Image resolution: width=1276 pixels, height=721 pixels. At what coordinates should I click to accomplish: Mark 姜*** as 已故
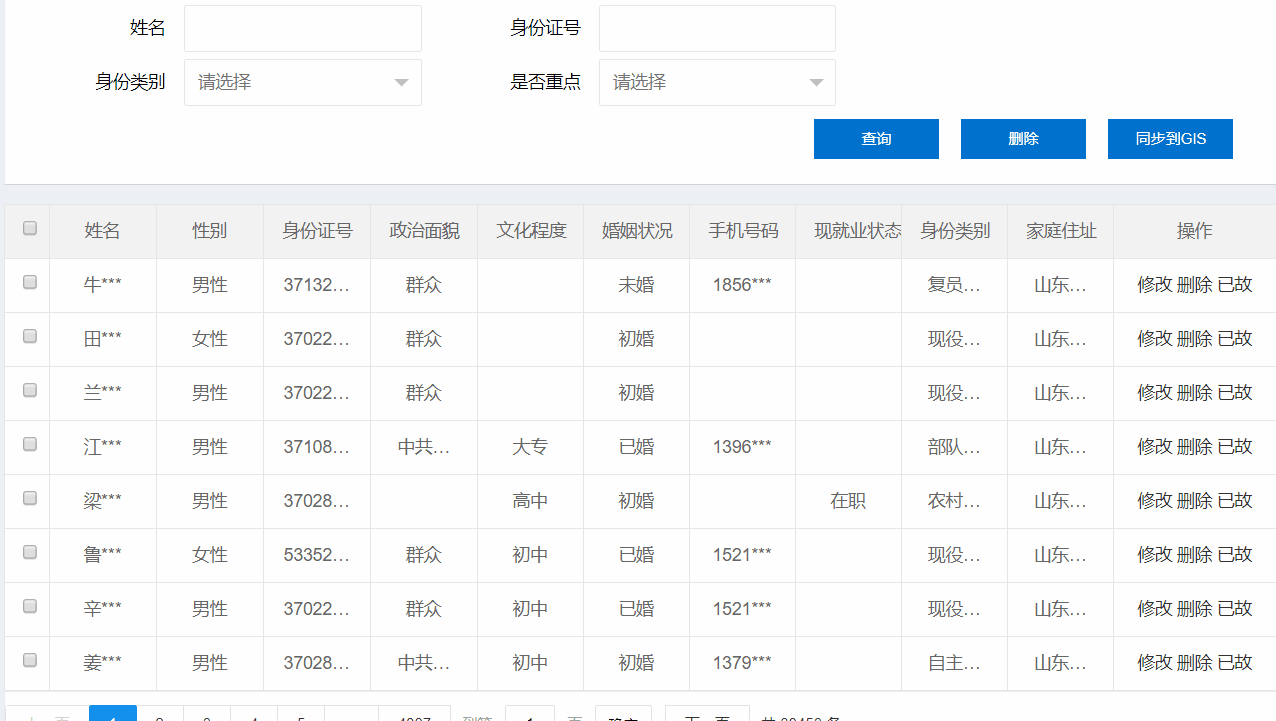coord(1234,663)
